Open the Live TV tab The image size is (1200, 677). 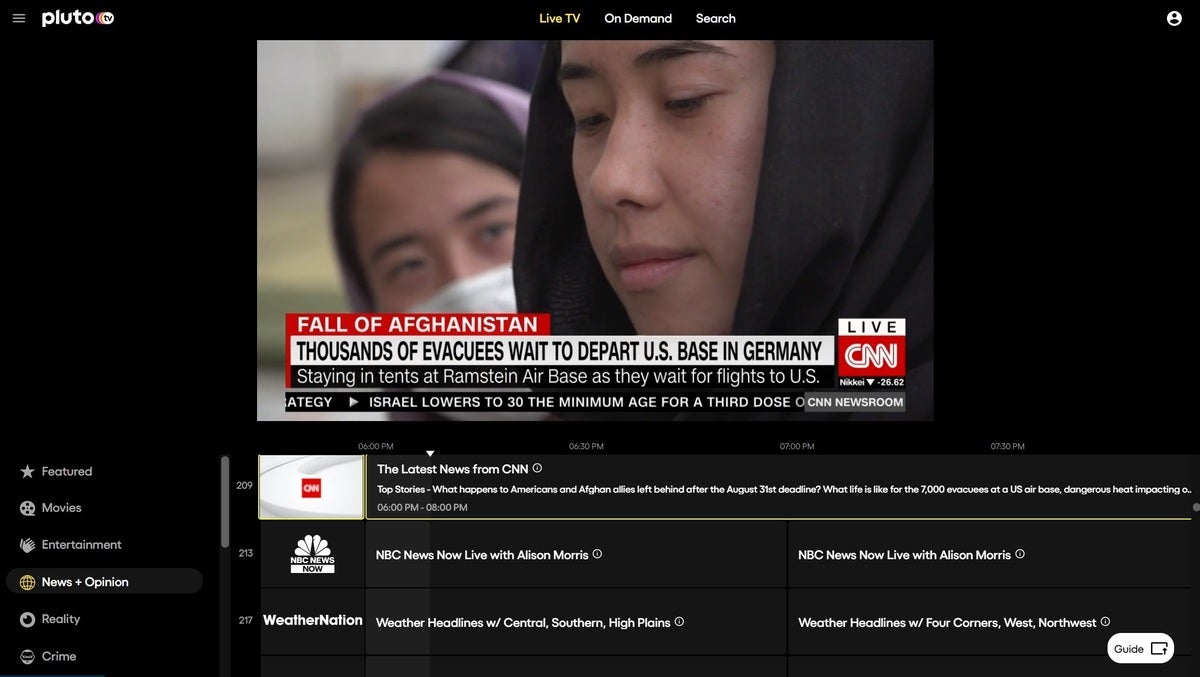coord(559,18)
